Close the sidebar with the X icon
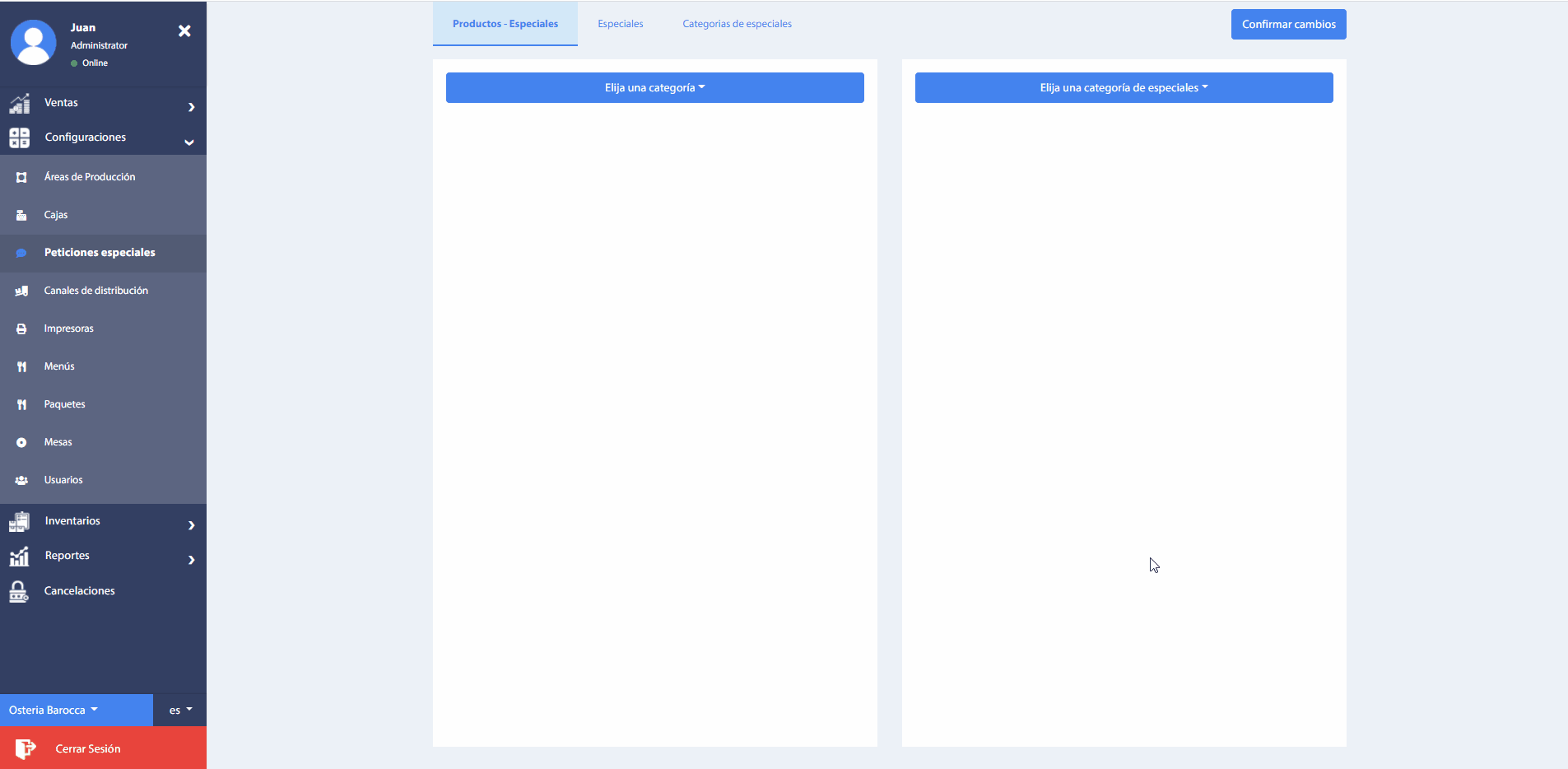This screenshot has height=769, width=1568. pyautogui.click(x=184, y=31)
